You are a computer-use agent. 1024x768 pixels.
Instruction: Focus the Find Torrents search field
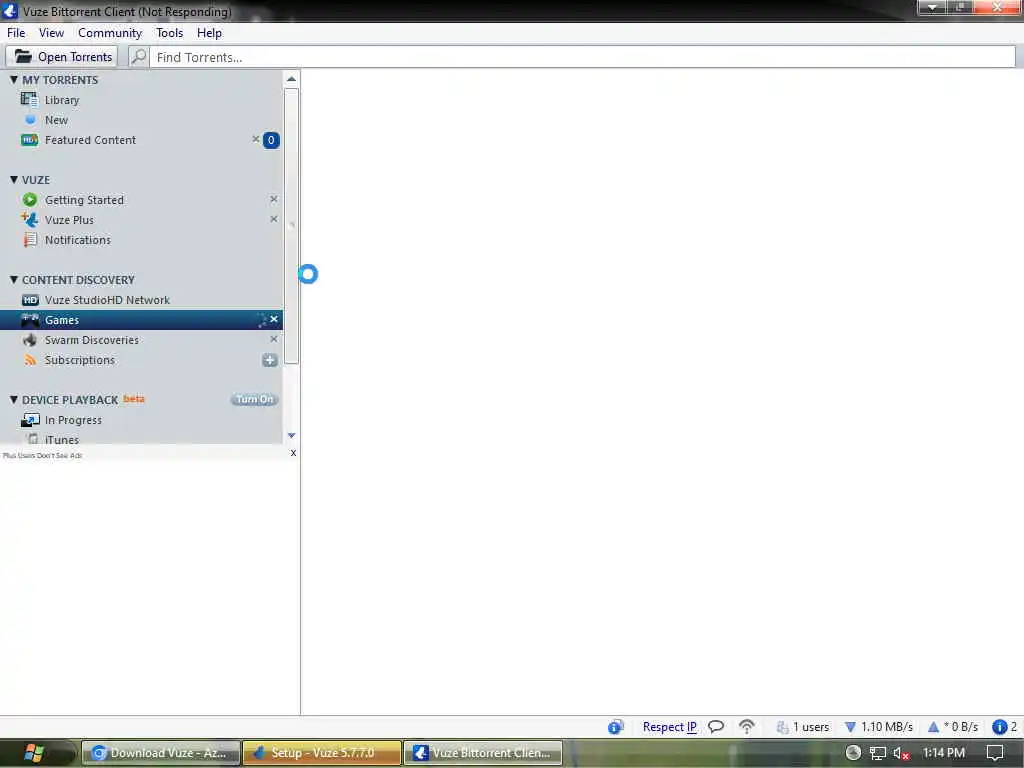(582, 57)
